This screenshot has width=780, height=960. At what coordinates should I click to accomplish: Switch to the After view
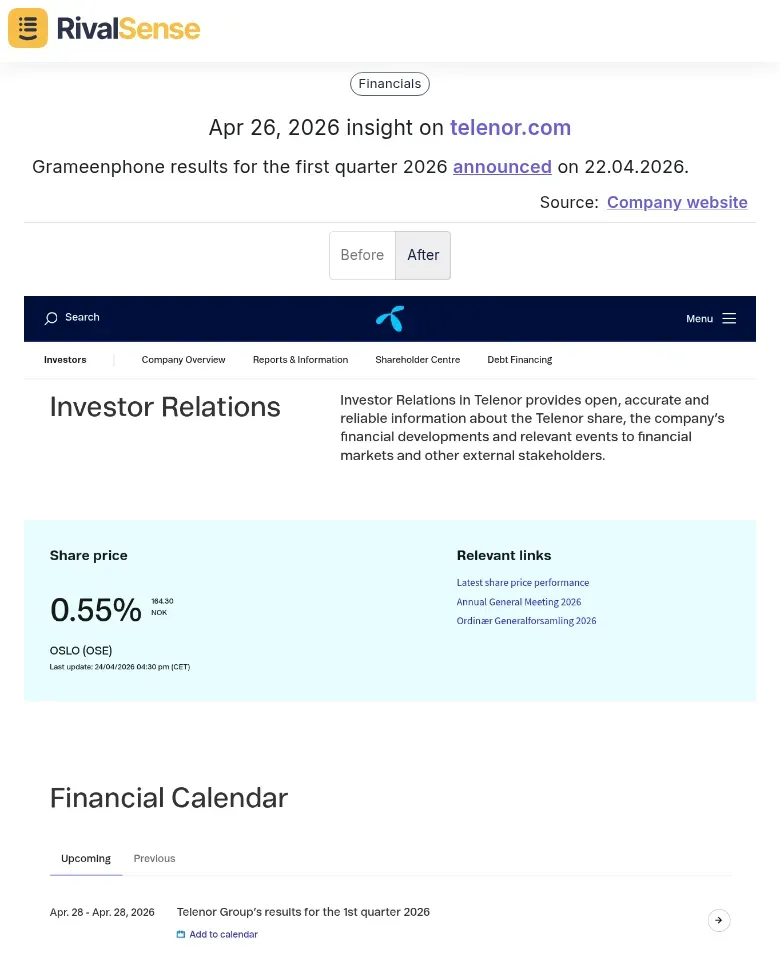point(423,255)
